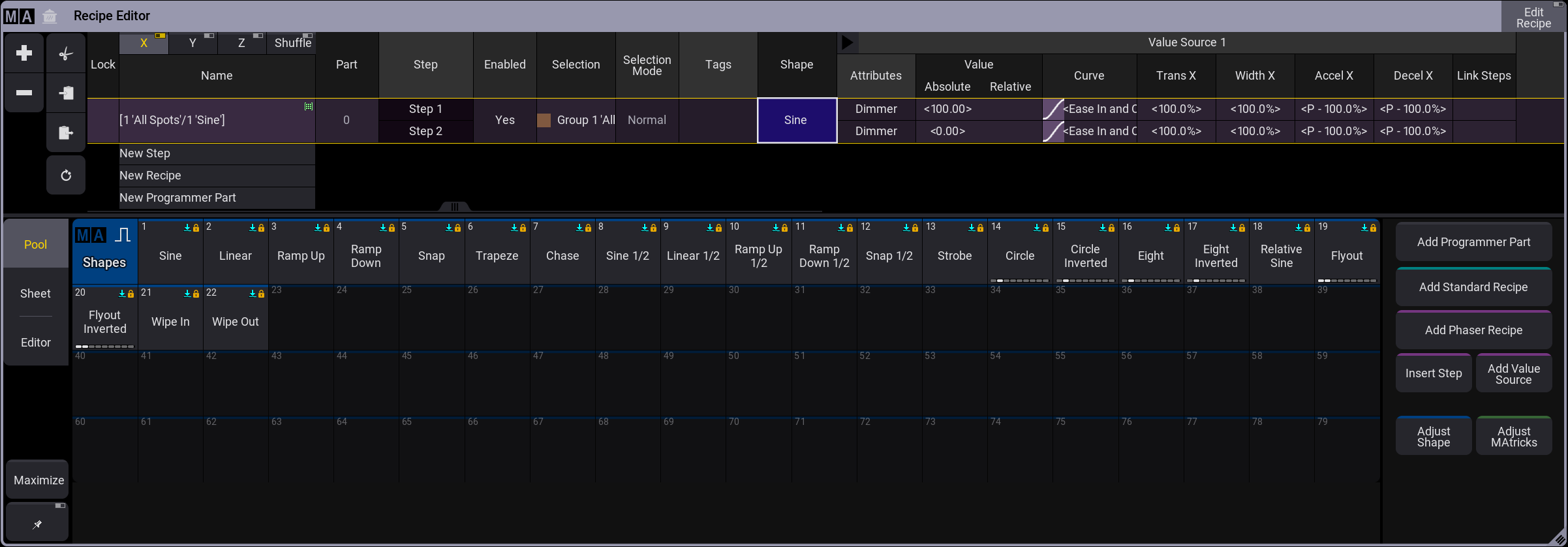Click the download arrow icon on Strobe item
Screen dimensions: 1568x547
coord(972,228)
